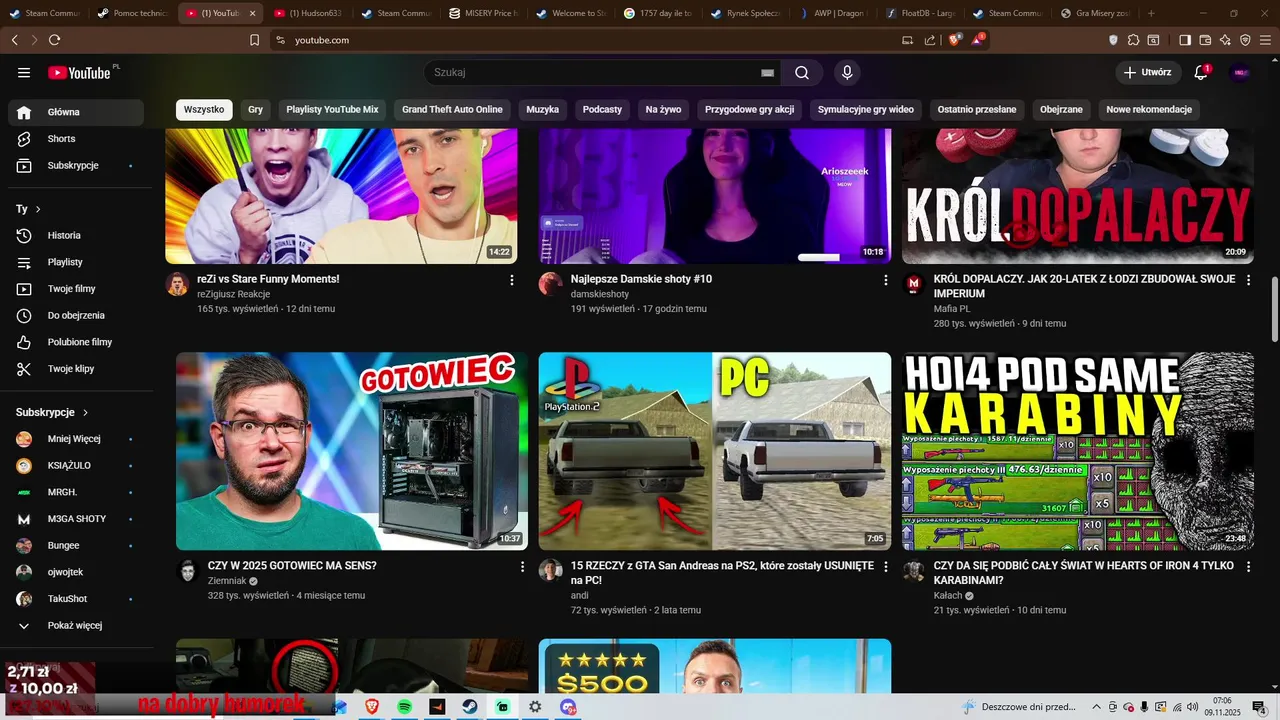1280x720 pixels.
Task: Show hidden system tray icons
Action: click(x=1097, y=707)
